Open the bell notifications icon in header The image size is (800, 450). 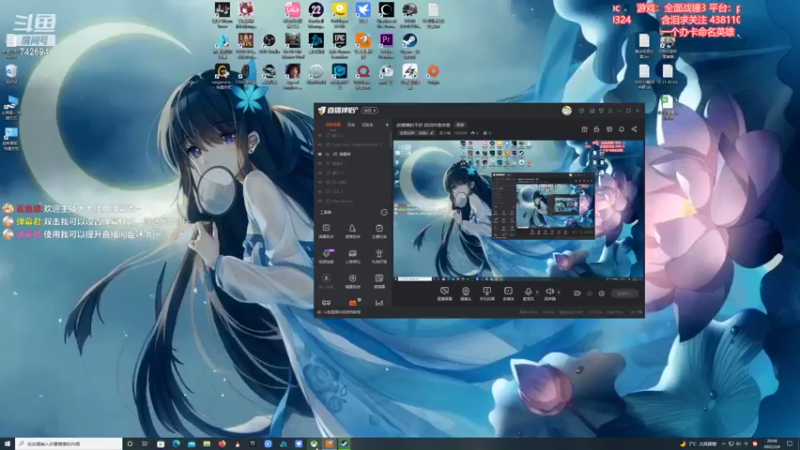coord(621,129)
